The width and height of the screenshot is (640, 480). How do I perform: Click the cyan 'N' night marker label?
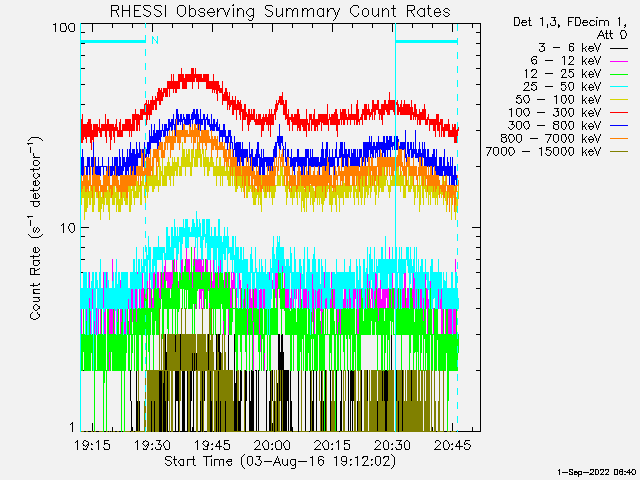tap(155, 40)
